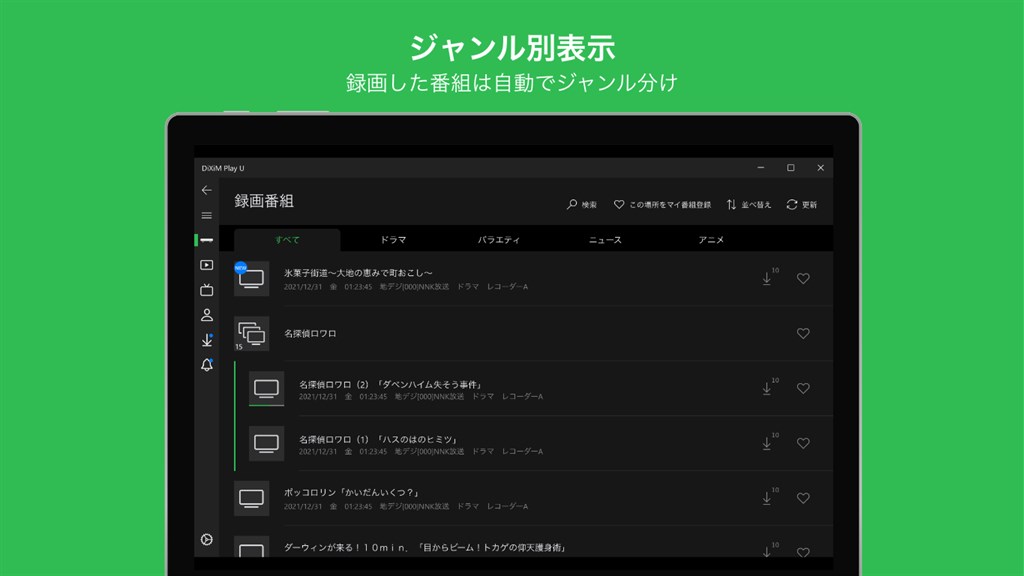Image resolution: width=1024 pixels, height=576 pixels.
Task: Open the video playback sidebar icon
Action: click(206, 265)
